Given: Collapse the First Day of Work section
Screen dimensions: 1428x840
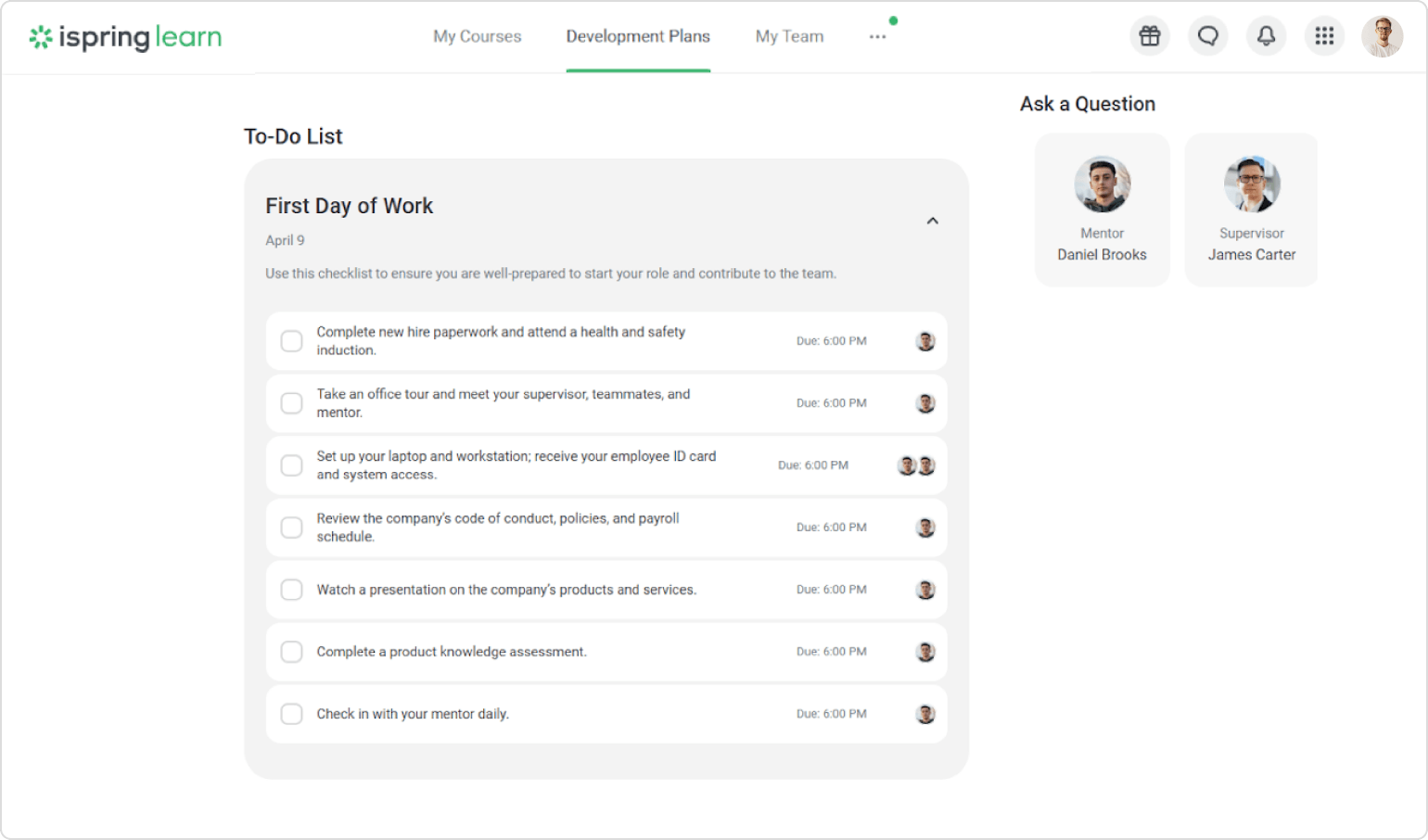Looking at the screenshot, I should pos(933,221).
